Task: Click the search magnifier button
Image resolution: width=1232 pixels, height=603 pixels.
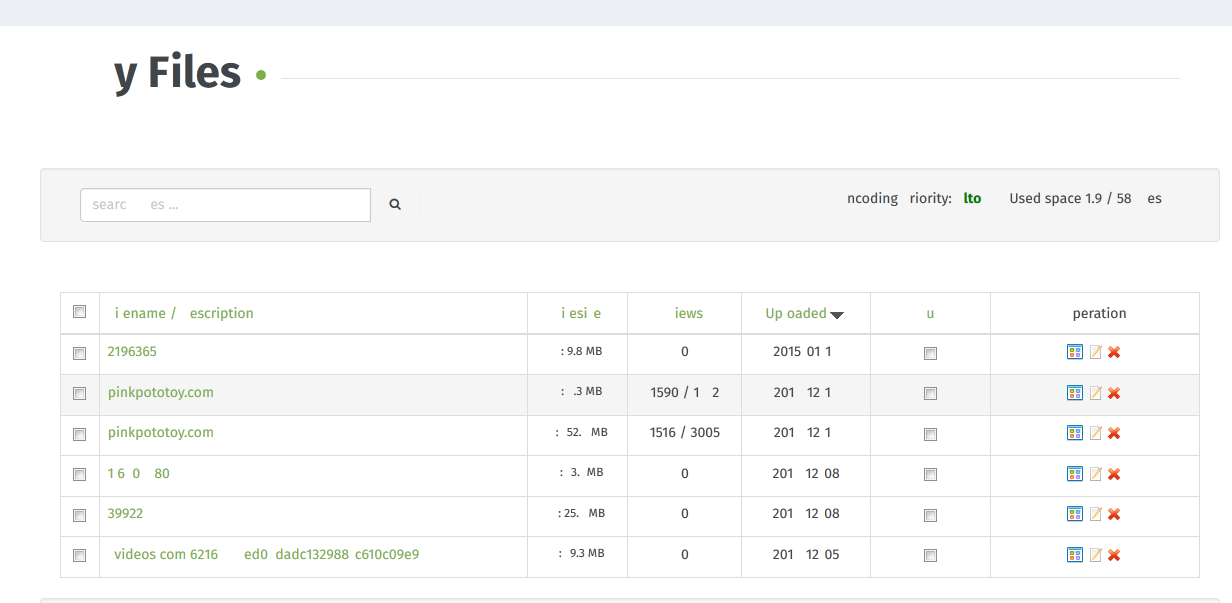Action: pos(395,205)
